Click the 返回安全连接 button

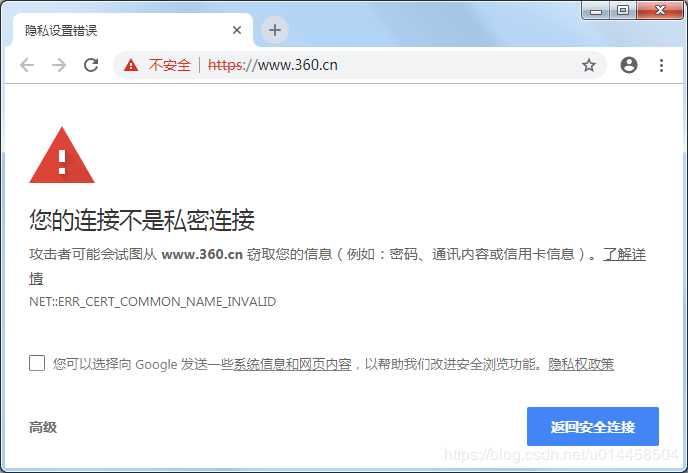592,426
